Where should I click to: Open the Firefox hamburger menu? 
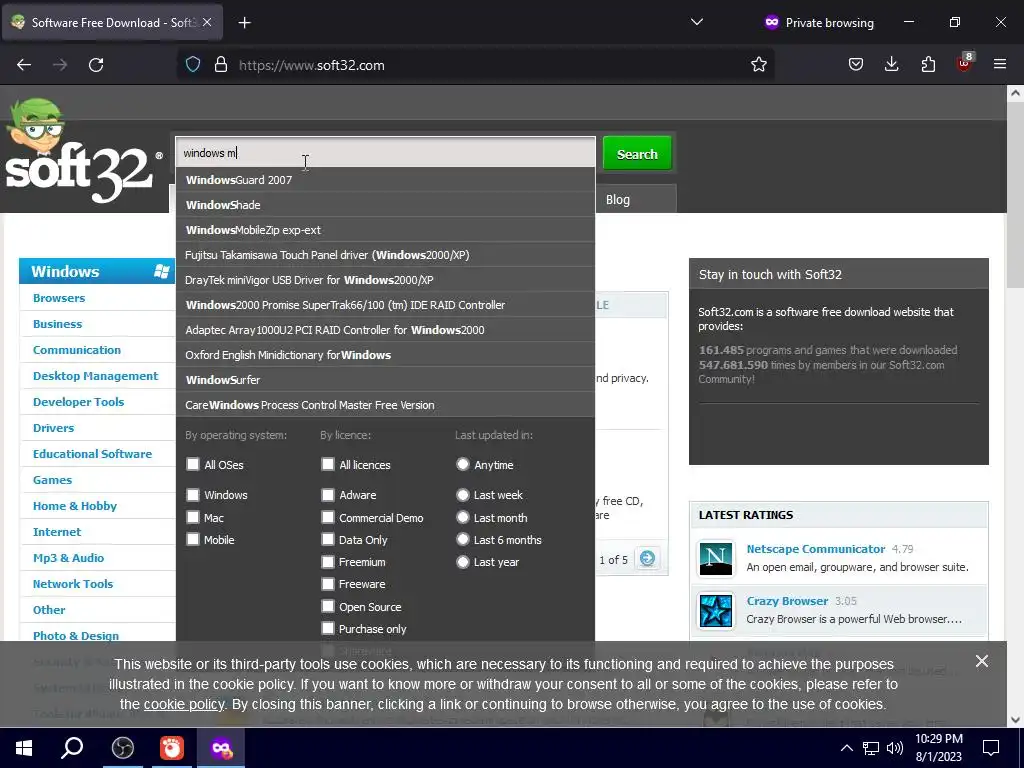coord(1000,65)
